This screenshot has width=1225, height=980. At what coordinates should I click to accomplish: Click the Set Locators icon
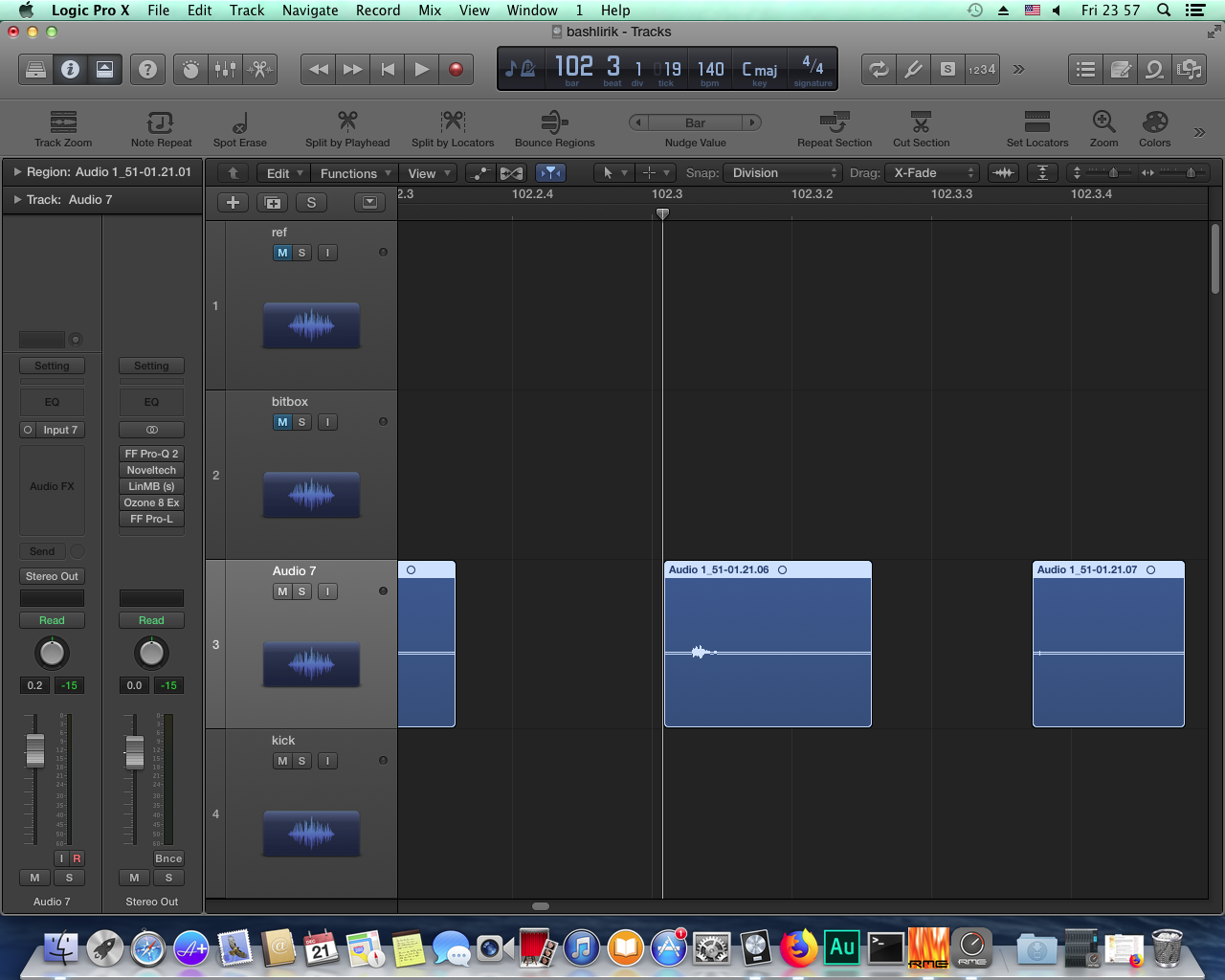click(x=1036, y=122)
